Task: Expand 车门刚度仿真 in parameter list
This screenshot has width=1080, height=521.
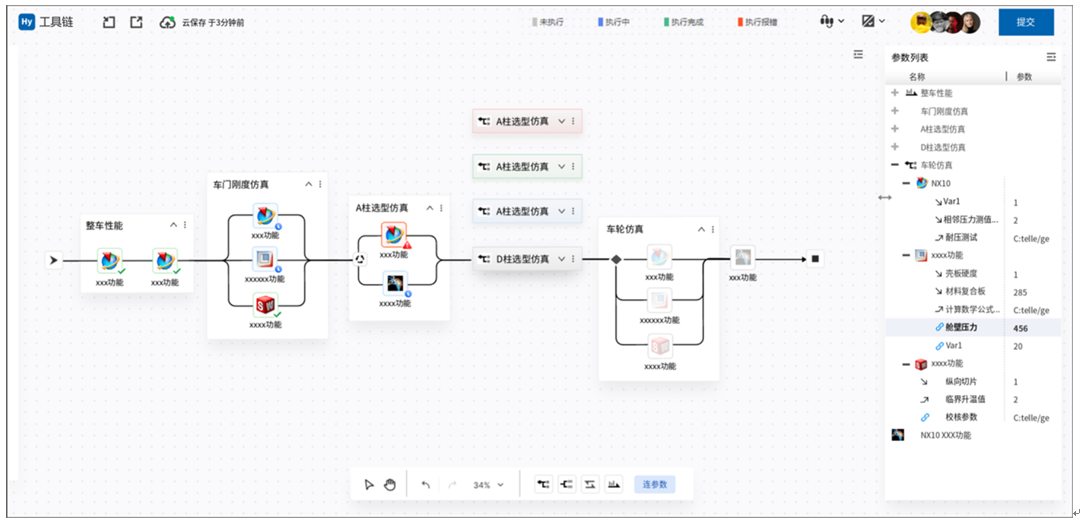Action: (x=895, y=111)
